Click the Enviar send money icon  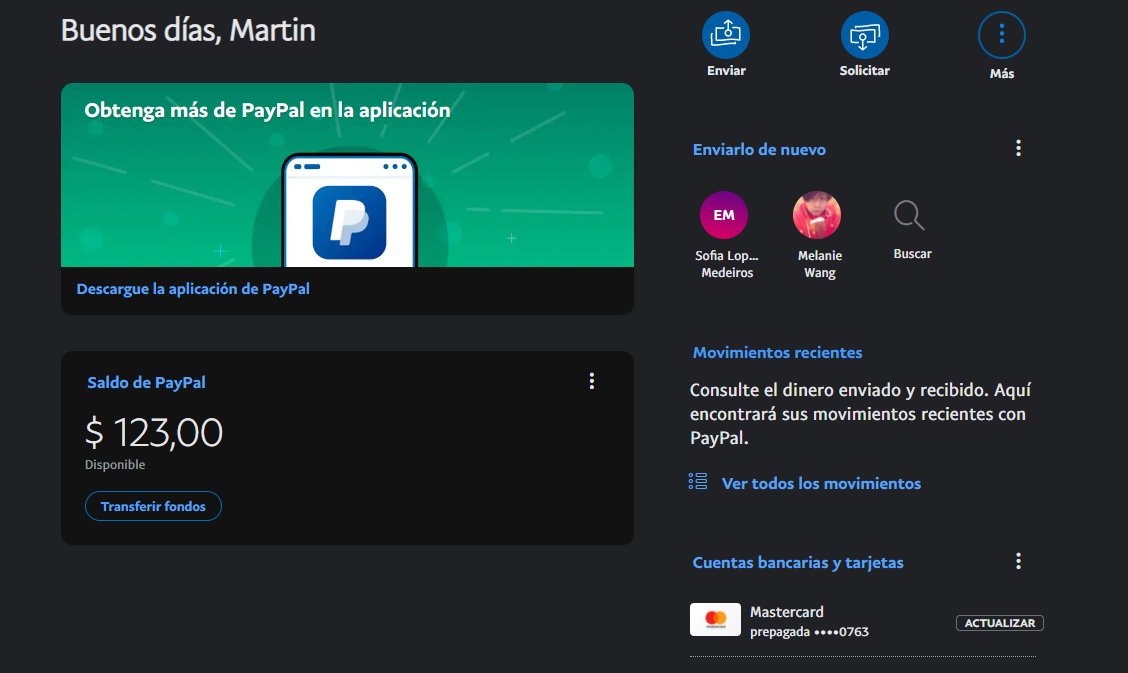click(726, 35)
